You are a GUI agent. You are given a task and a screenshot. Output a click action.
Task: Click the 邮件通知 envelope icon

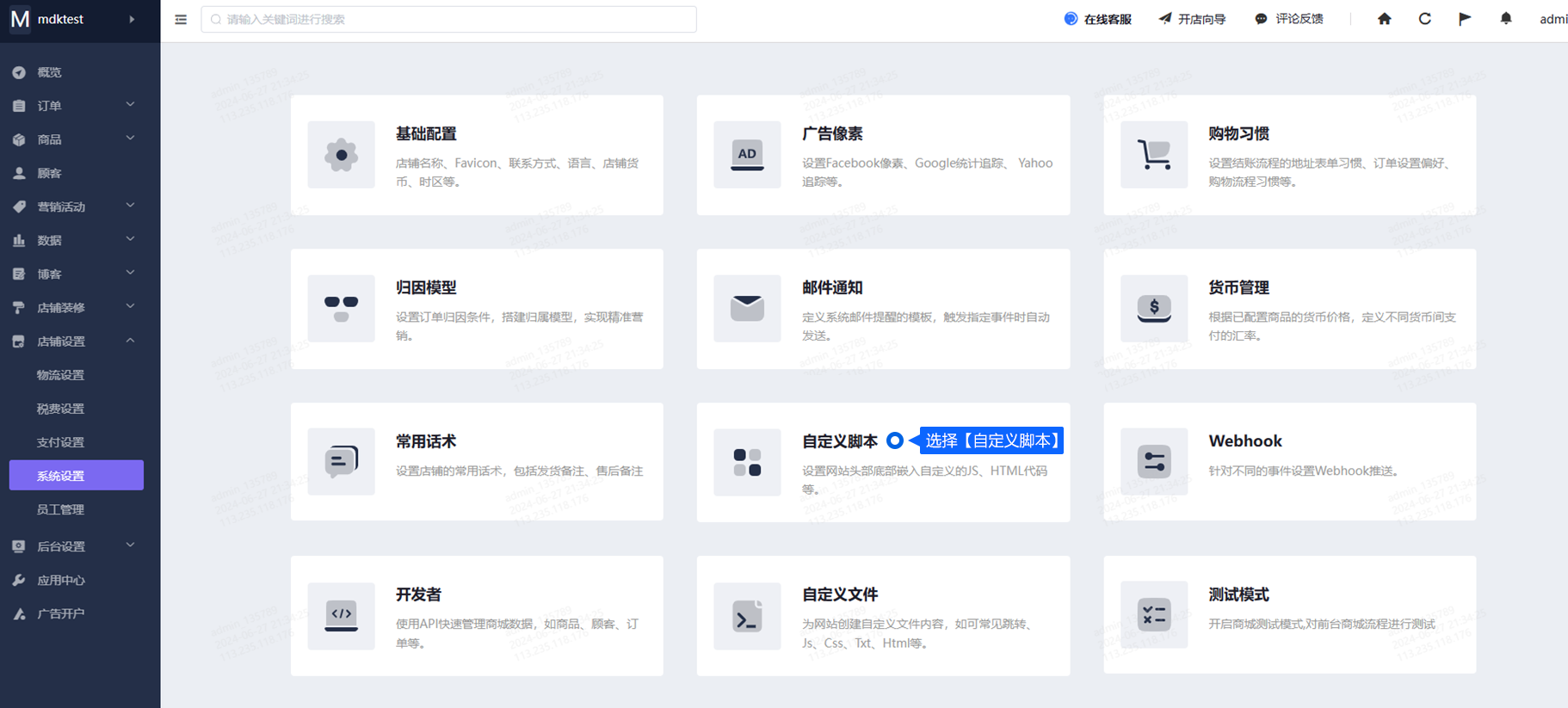(x=747, y=309)
